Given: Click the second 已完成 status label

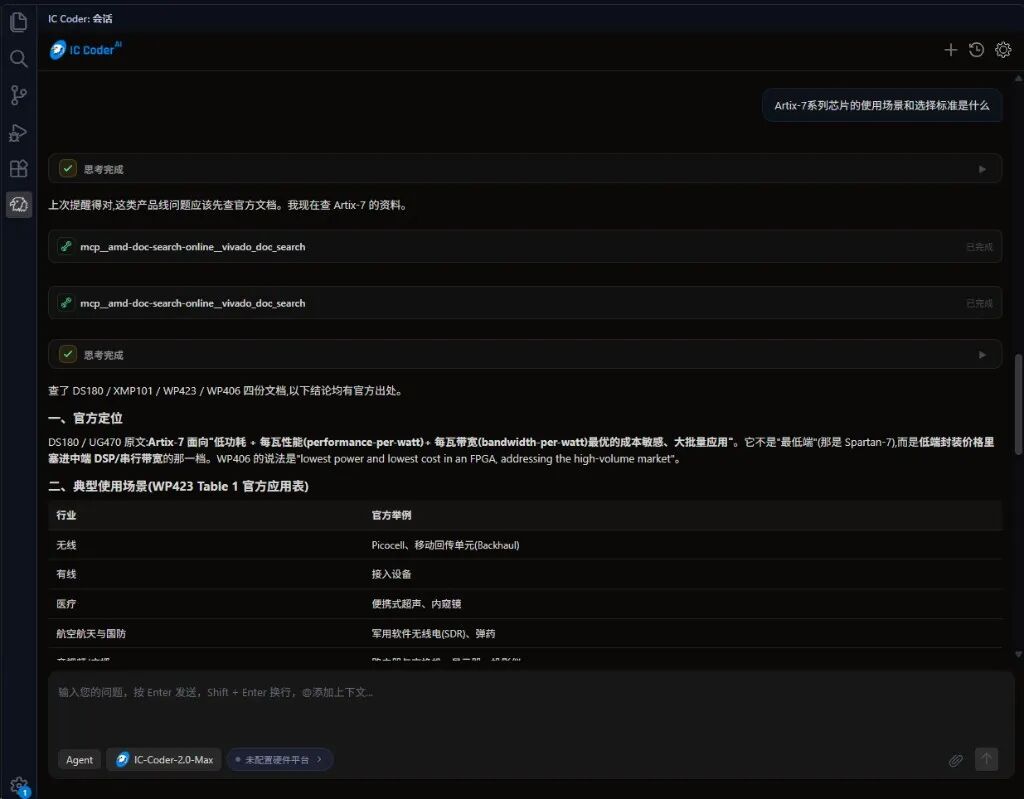Looking at the screenshot, I should (979, 303).
